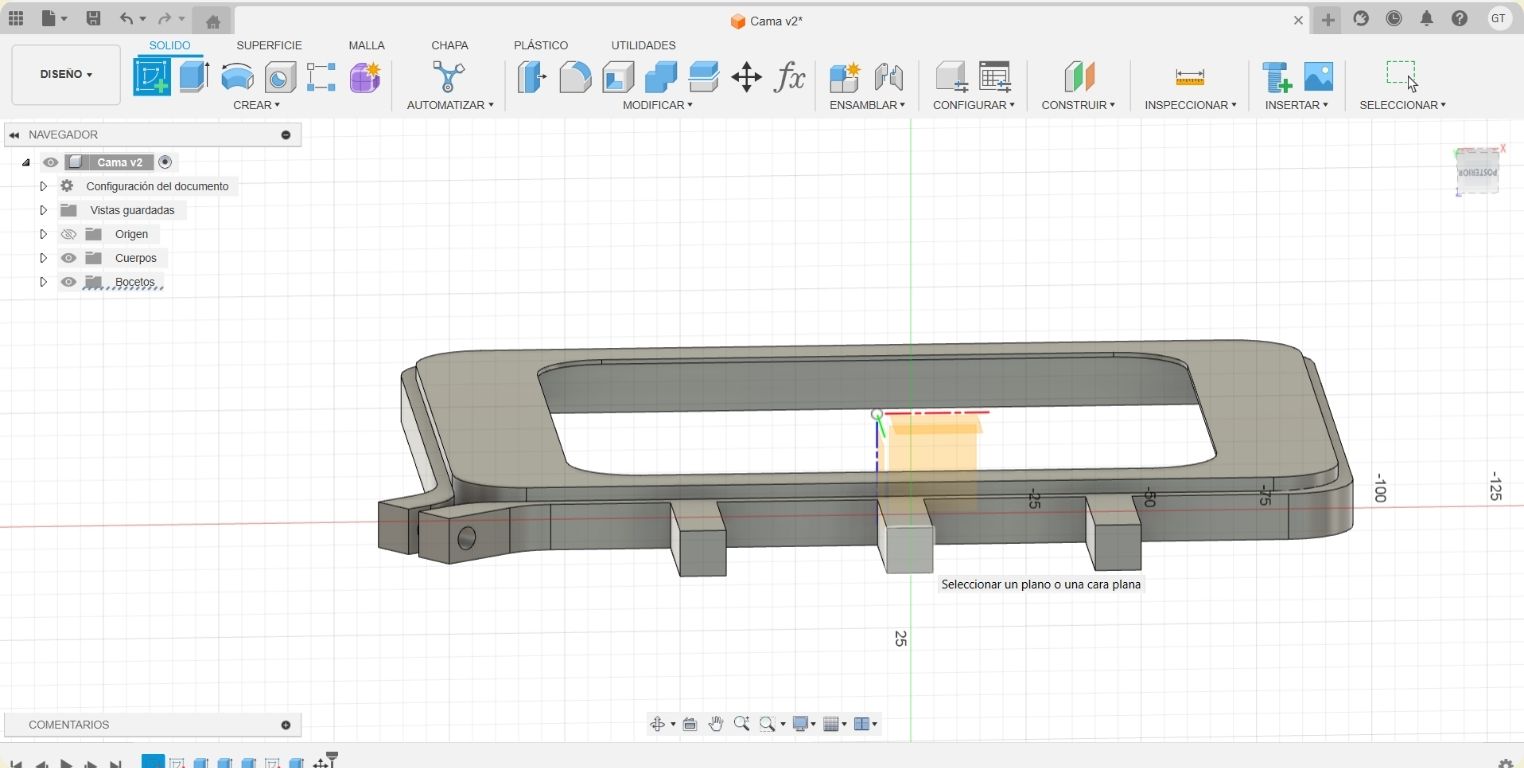Switch to the MALLA tab
This screenshot has width=1524, height=768.
pyautogui.click(x=367, y=45)
